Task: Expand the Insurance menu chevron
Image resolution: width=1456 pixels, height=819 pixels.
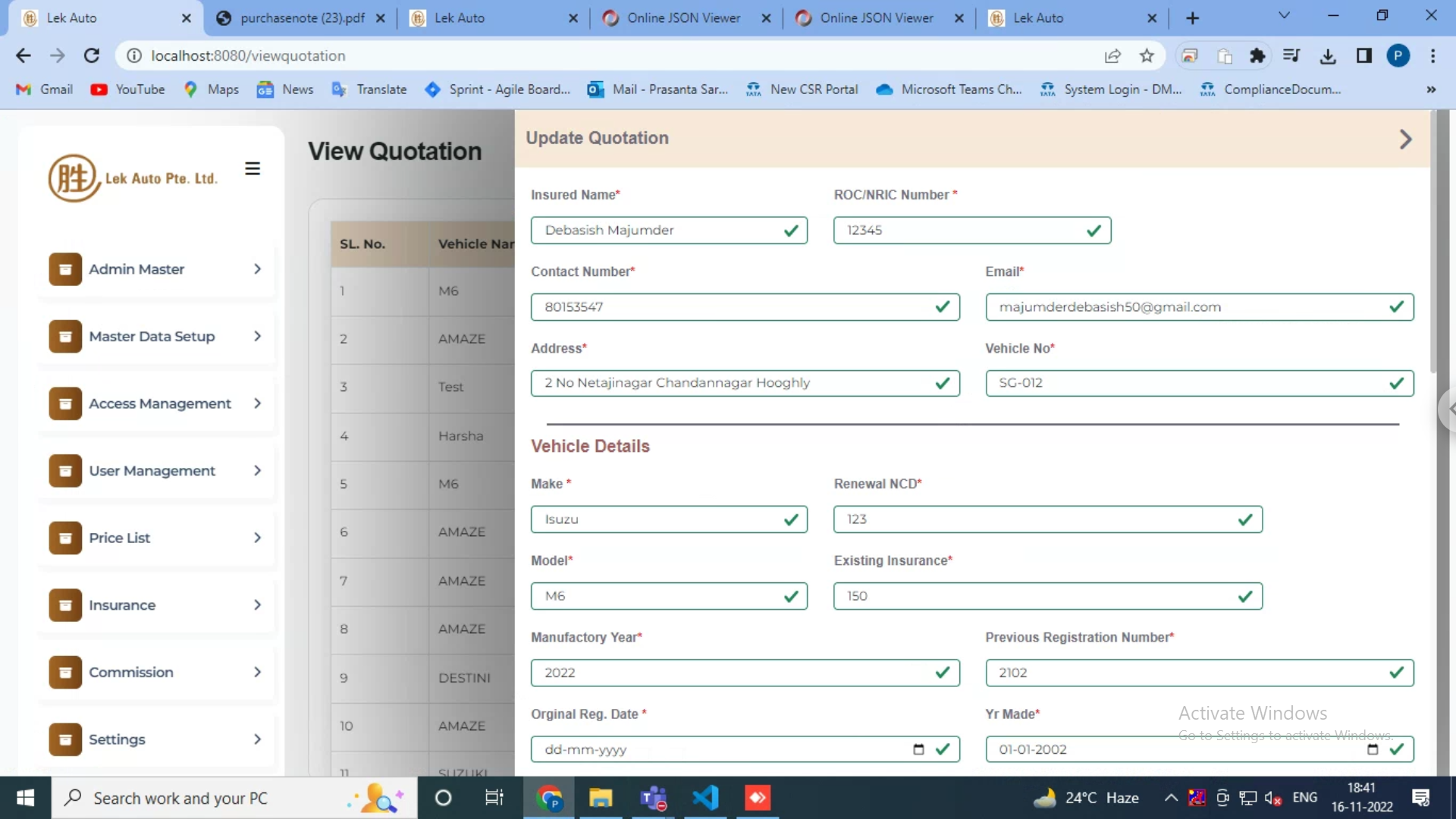Action: click(x=258, y=604)
